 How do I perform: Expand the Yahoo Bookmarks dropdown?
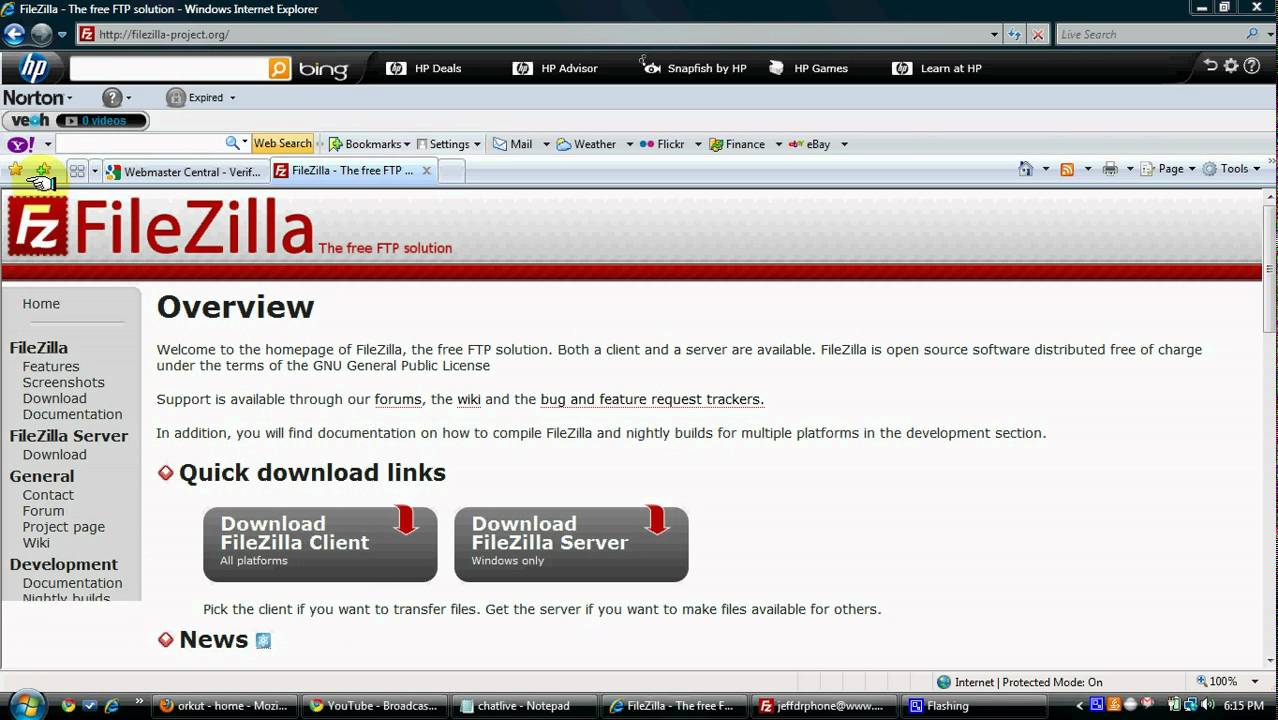407,144
